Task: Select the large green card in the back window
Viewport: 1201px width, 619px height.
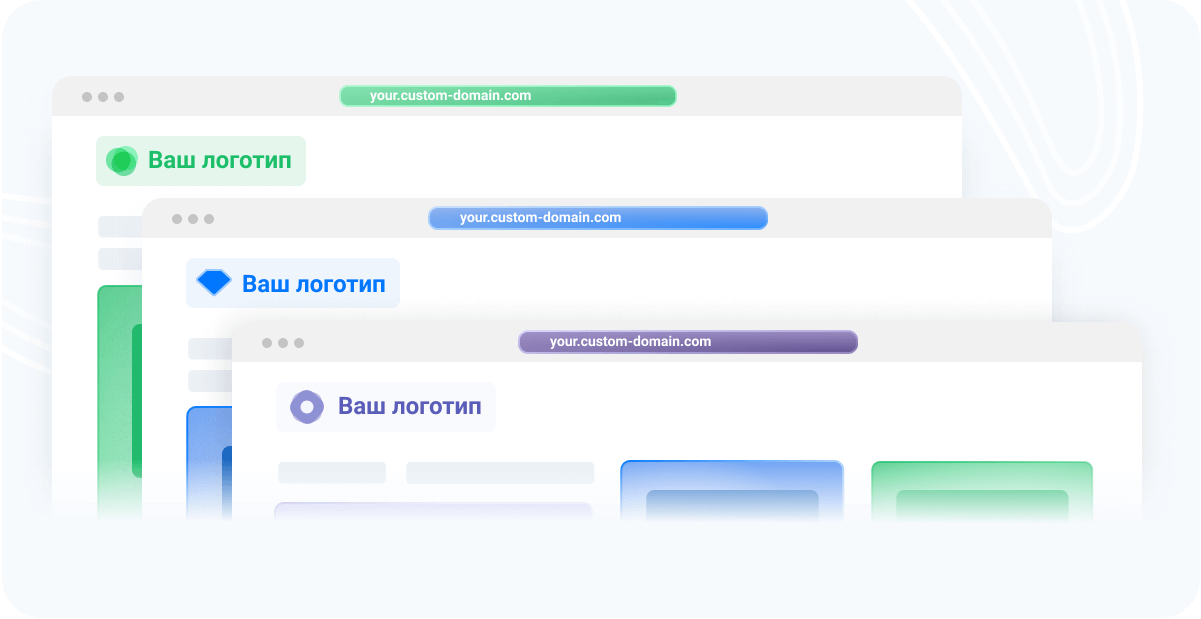Action: point(118,400)
